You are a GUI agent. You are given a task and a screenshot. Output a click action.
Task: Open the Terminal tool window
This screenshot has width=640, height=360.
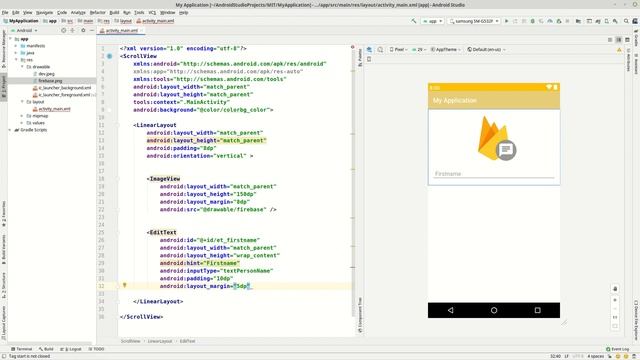click(x=22, y=349)
